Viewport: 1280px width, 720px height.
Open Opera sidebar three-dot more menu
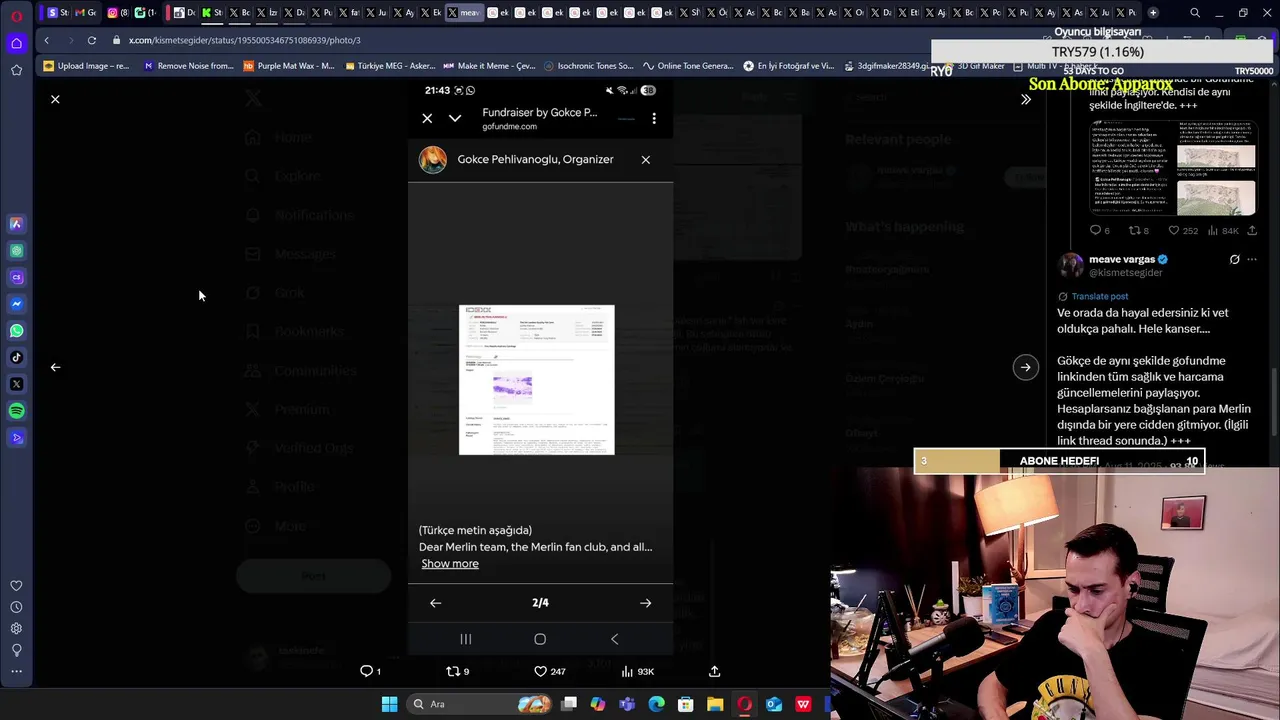16,671
